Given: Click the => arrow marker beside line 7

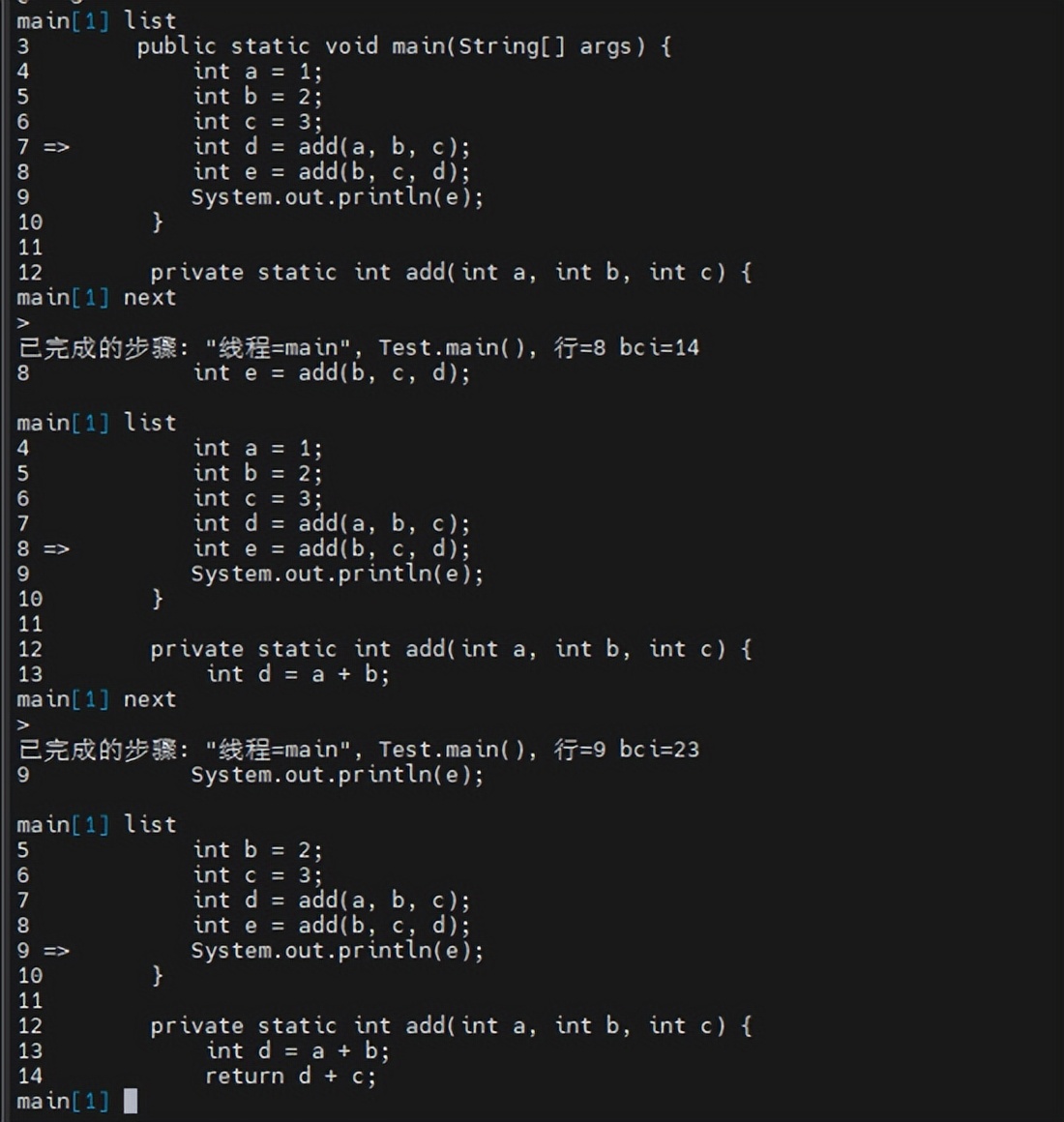Looking at the screenshot, I should click(x=56, y=147).
